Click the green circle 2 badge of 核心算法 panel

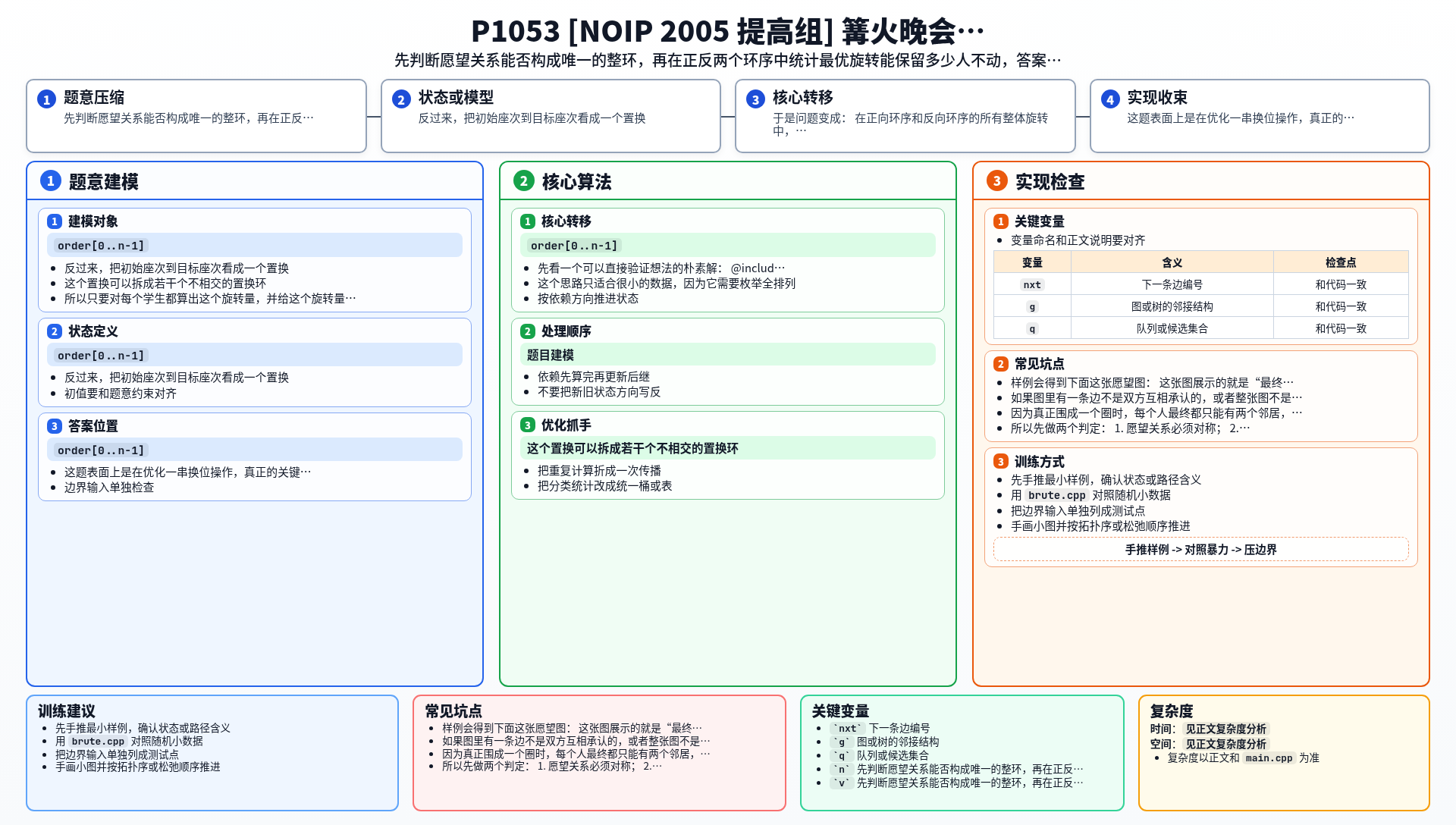524,180
